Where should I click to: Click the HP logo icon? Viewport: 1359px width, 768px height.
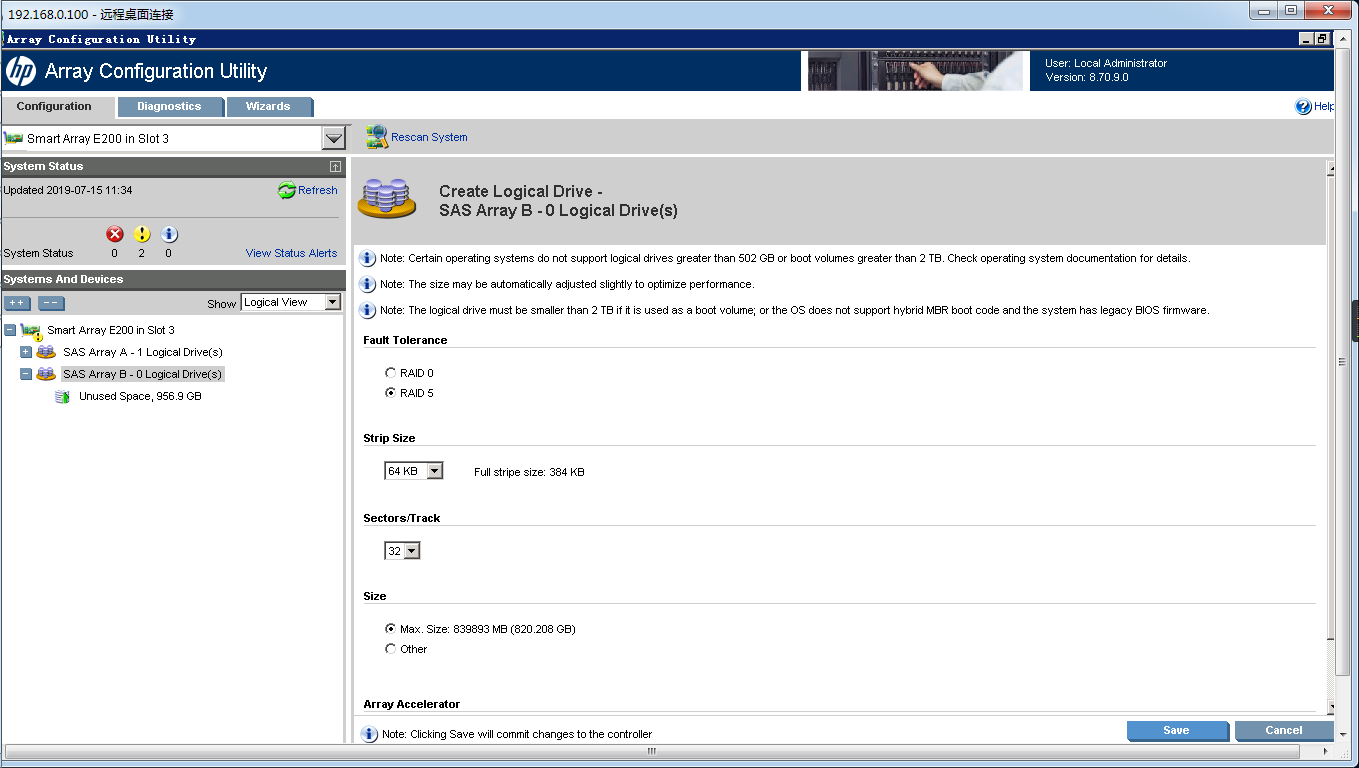(21, 71)
